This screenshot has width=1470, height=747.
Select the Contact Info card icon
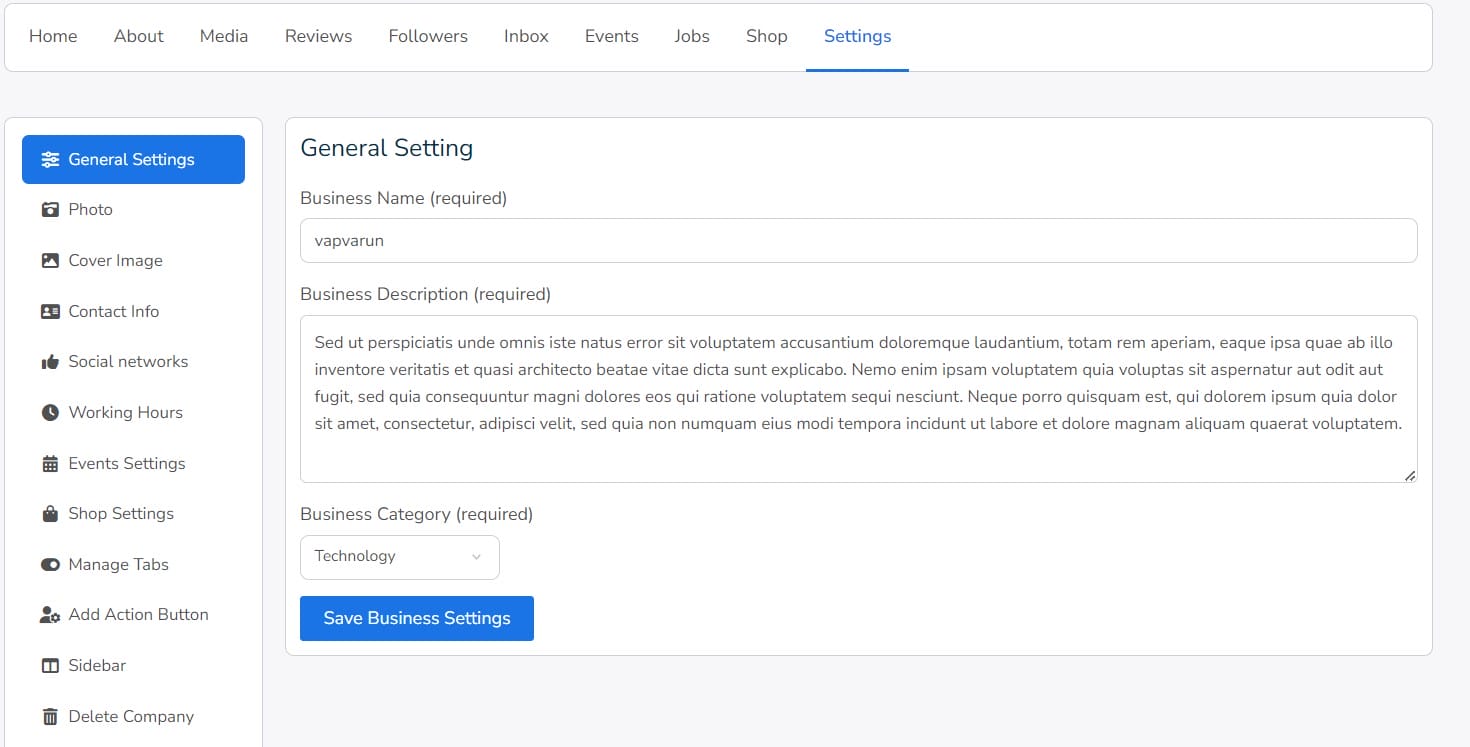pos(50,312)
